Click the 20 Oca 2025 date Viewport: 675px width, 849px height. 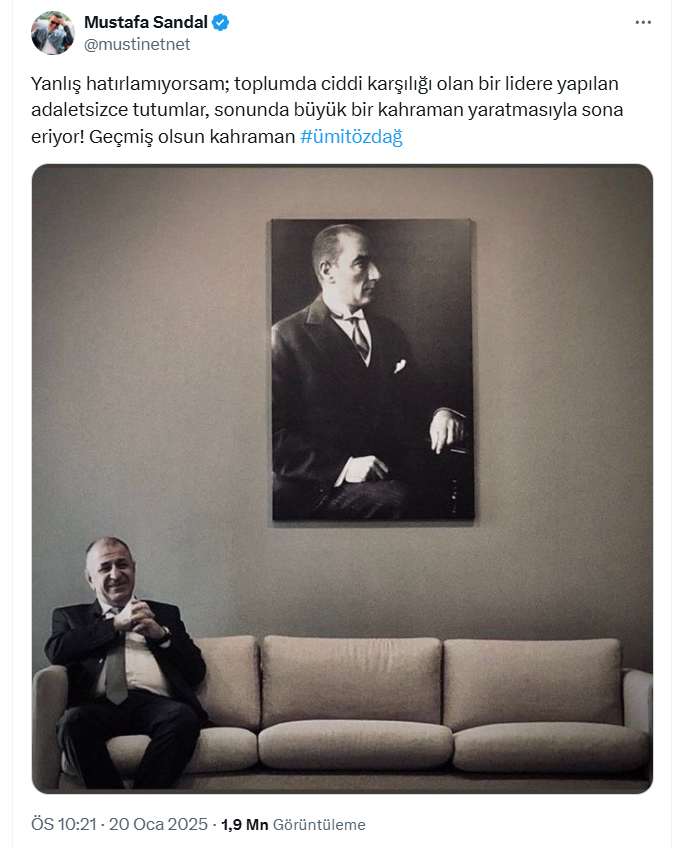(158, 824)
